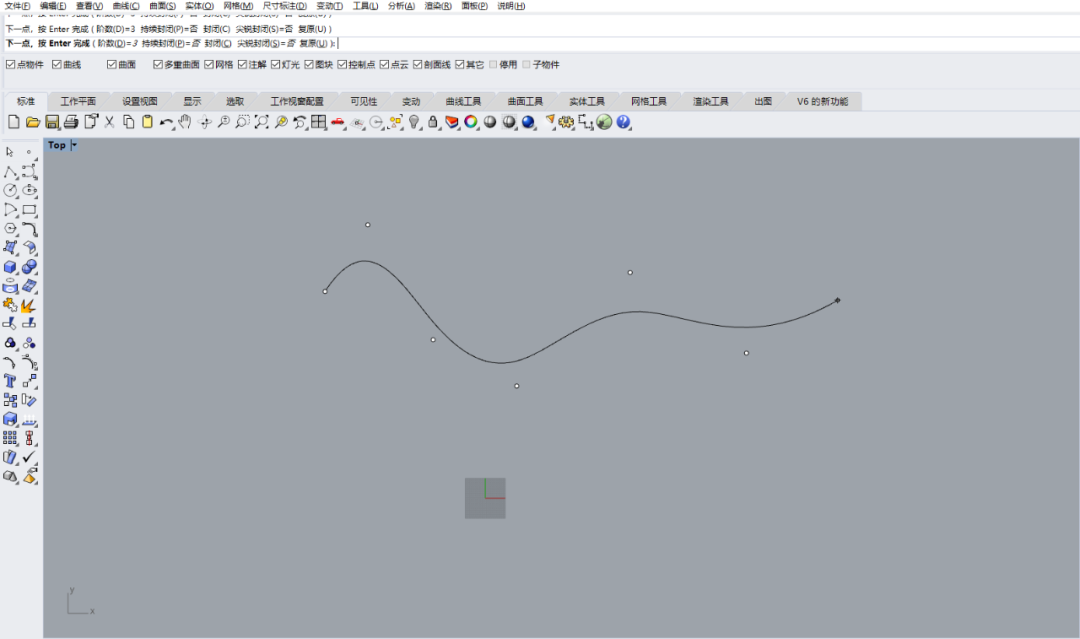The width and height of the screenshot is (1080, 639).
Task: Click the lock objects padlock icon
Action: [x=433, y=122]
